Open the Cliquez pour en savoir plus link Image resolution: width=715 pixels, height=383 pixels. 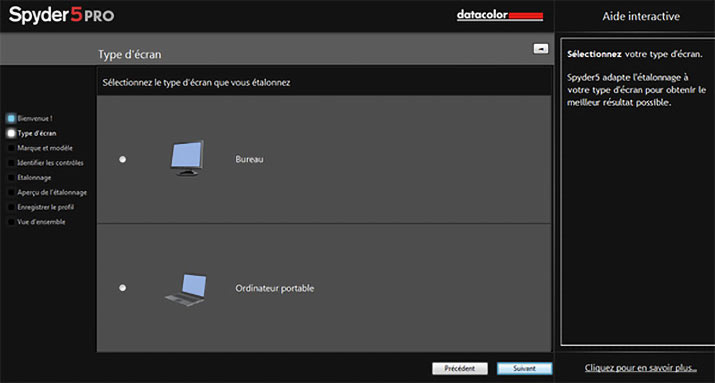point(641,367)
